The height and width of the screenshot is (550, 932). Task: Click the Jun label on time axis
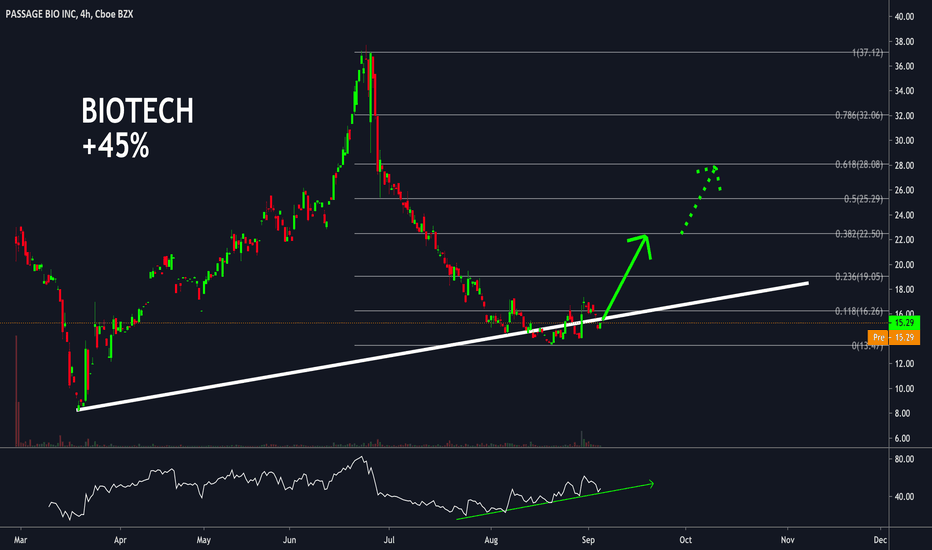(289, 540)
